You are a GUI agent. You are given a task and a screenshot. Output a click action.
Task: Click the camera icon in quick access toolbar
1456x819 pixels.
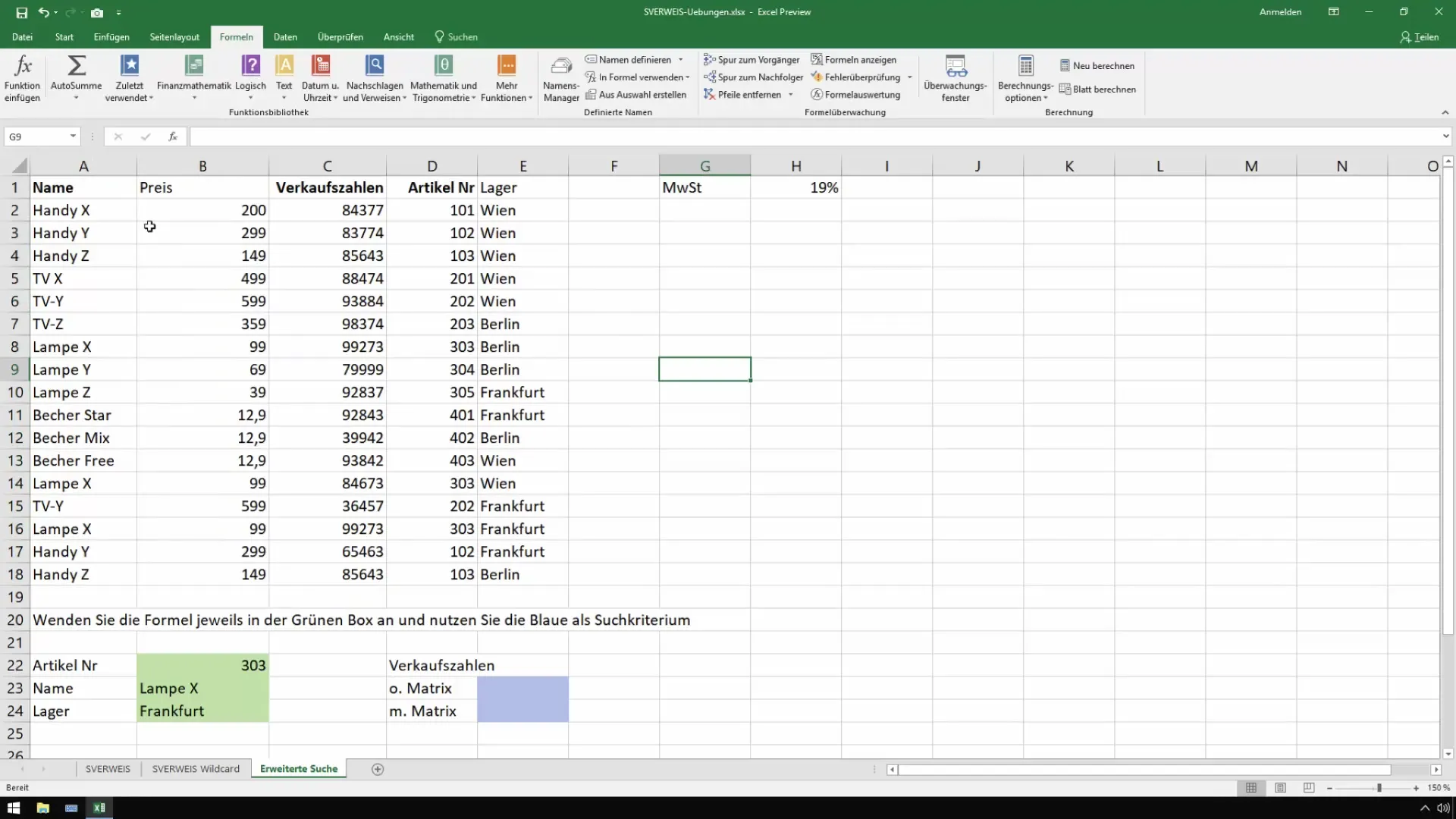point(97,12)
